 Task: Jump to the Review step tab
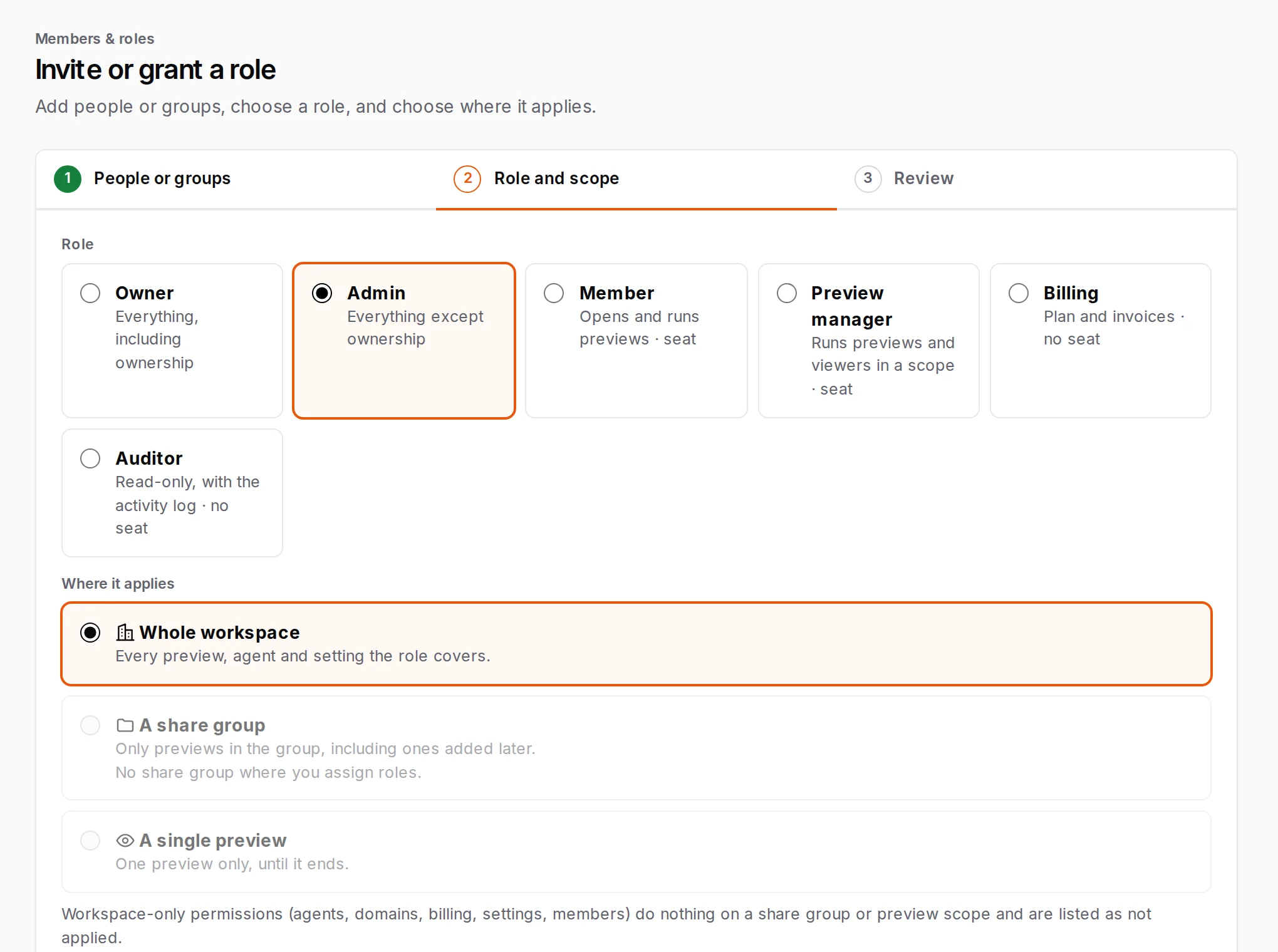pyautogui.click(x=1036, y=179)
